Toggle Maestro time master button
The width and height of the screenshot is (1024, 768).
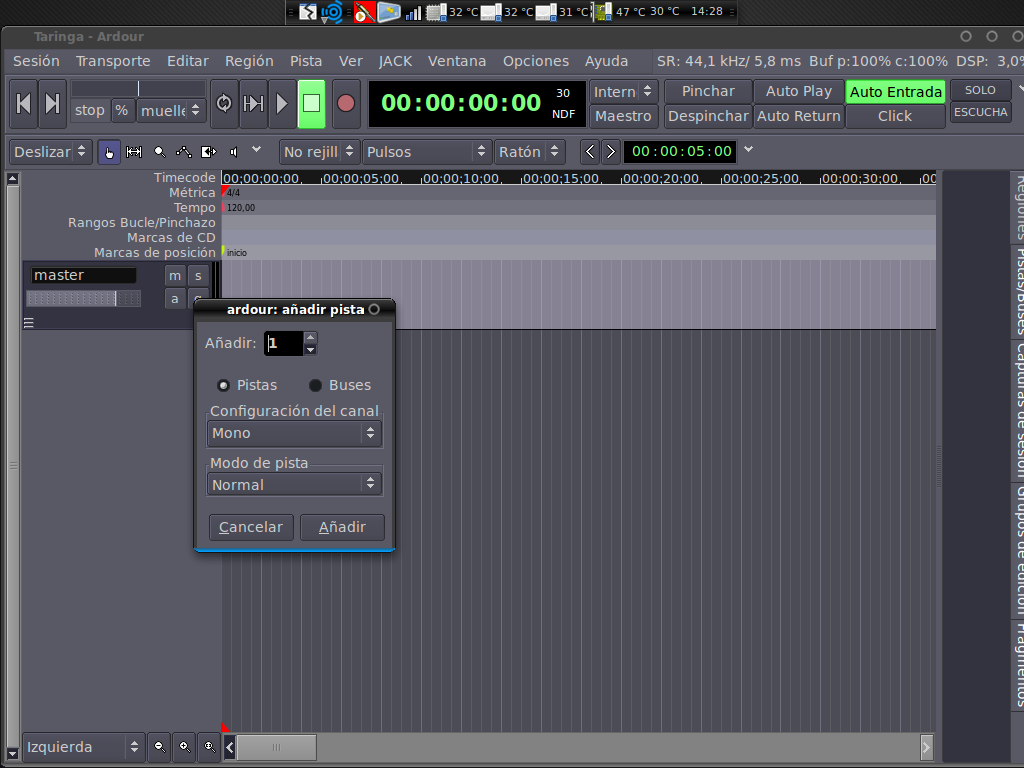pos(624,116)
